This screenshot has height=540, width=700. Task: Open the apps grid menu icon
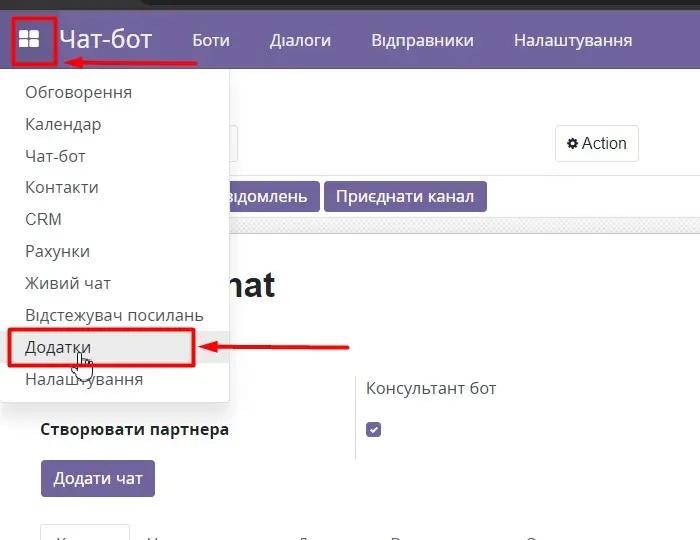[29, 39]
